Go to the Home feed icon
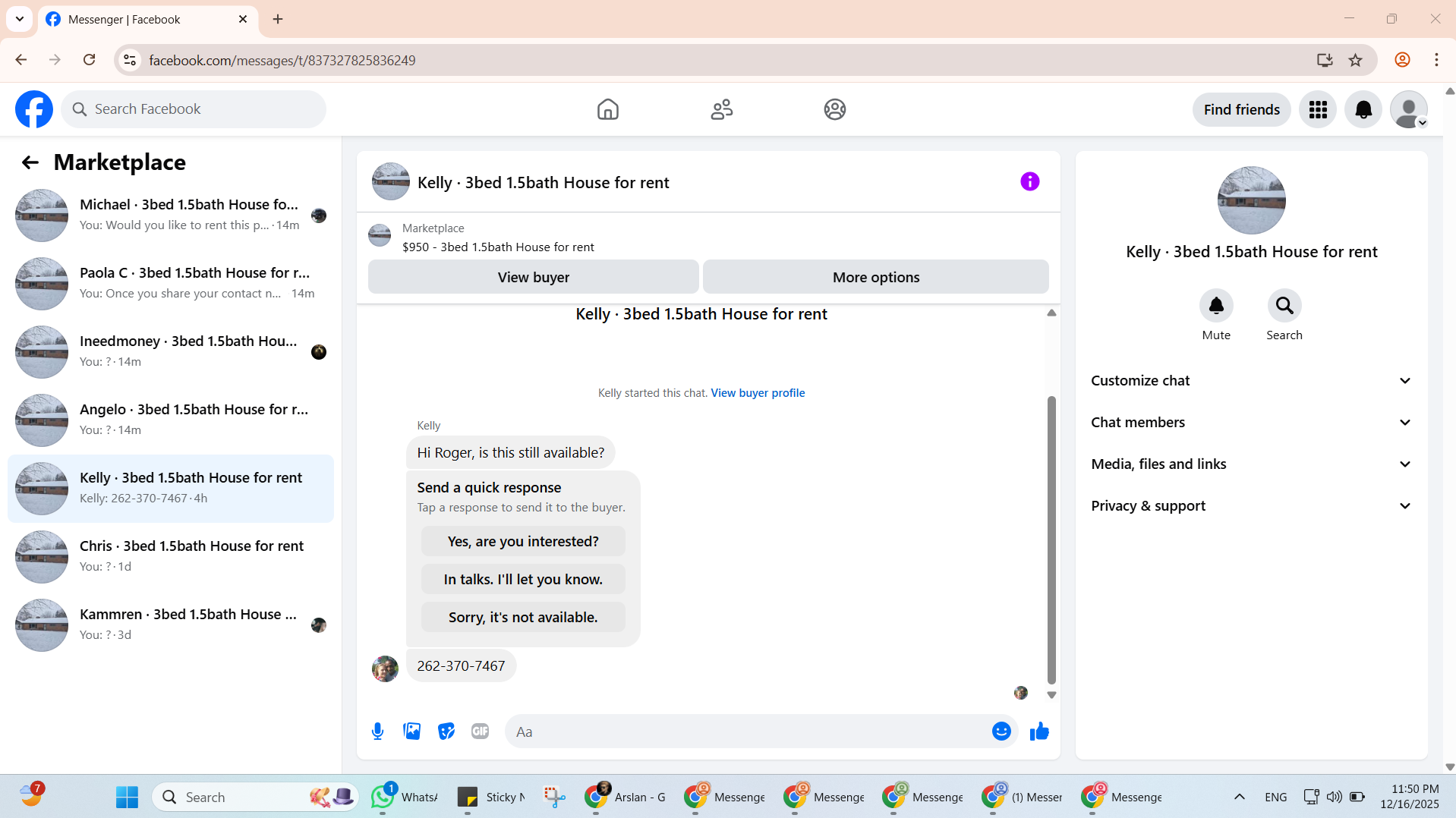Image resolution: width=1456 pixels, height=818 pixels. [x=607, y=109]
